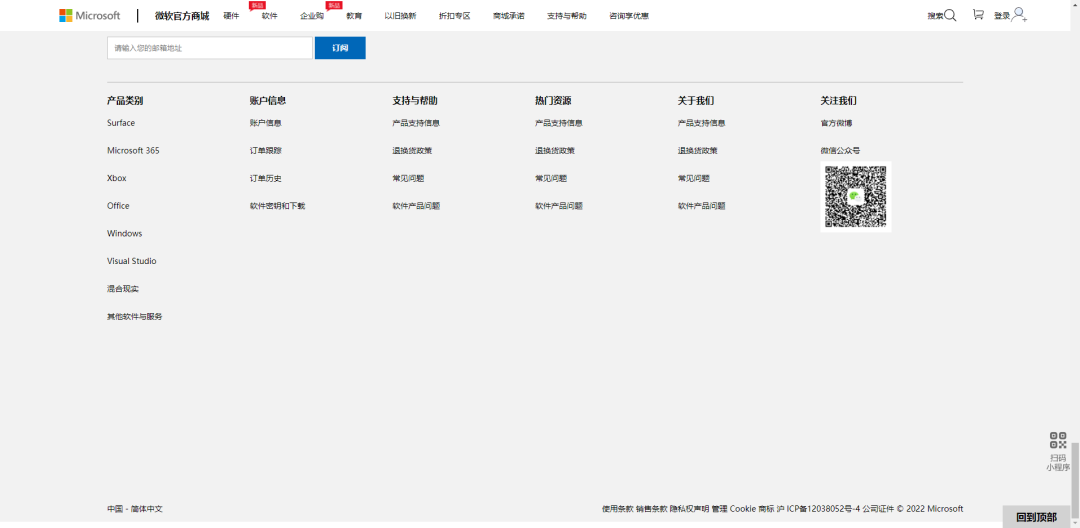Open the Surface product category link
This screenshot has width=1080, height=528.
coord(121,123)
